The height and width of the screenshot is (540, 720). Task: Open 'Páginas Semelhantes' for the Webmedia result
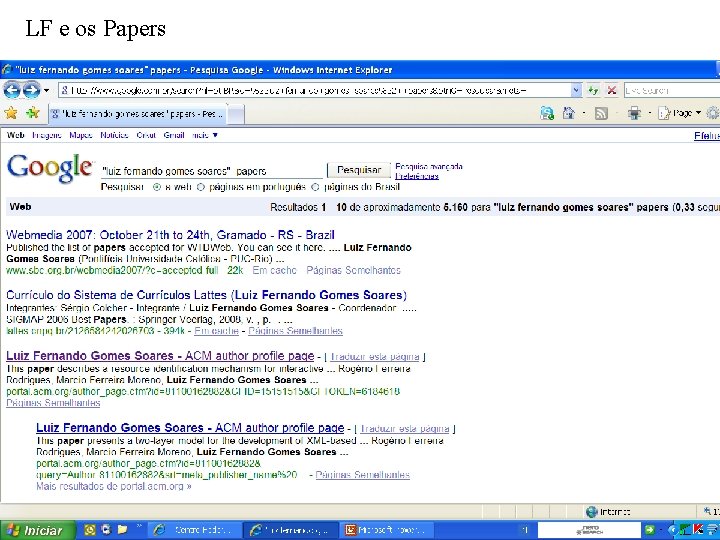click(x=354, y=270)
